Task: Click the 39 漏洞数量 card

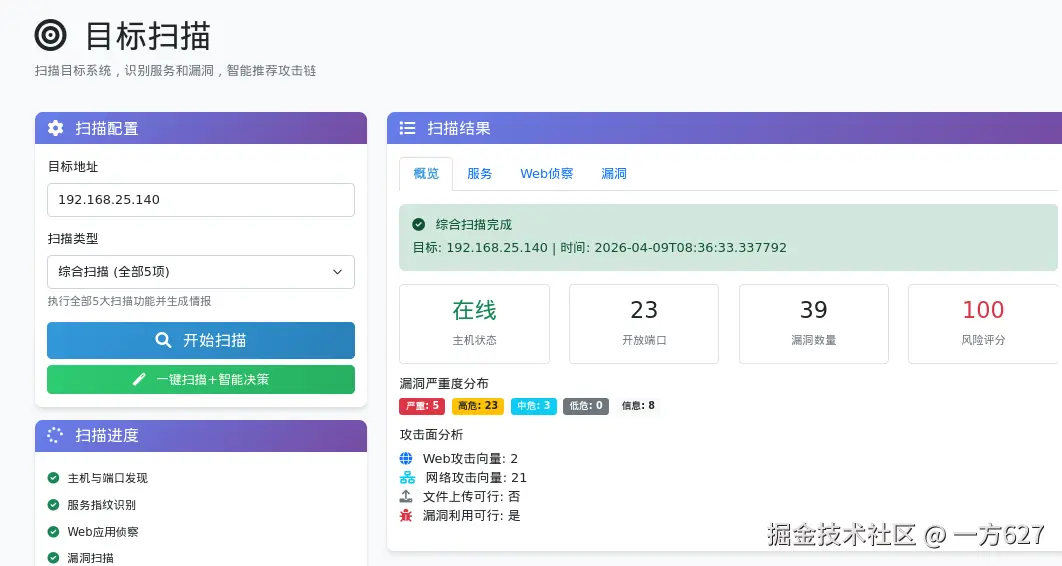Action: 813,324
